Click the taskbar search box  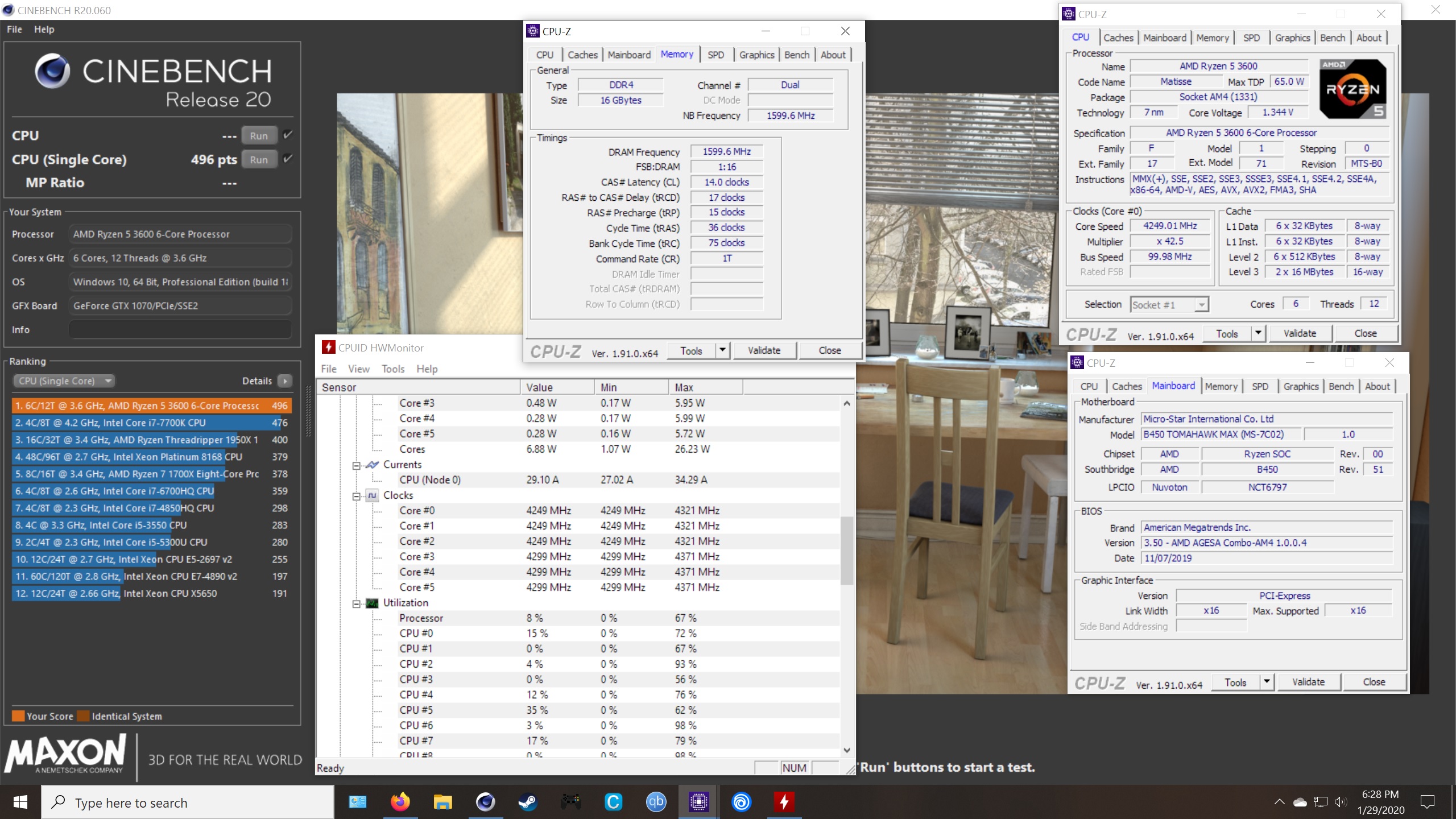pos(188,802)
